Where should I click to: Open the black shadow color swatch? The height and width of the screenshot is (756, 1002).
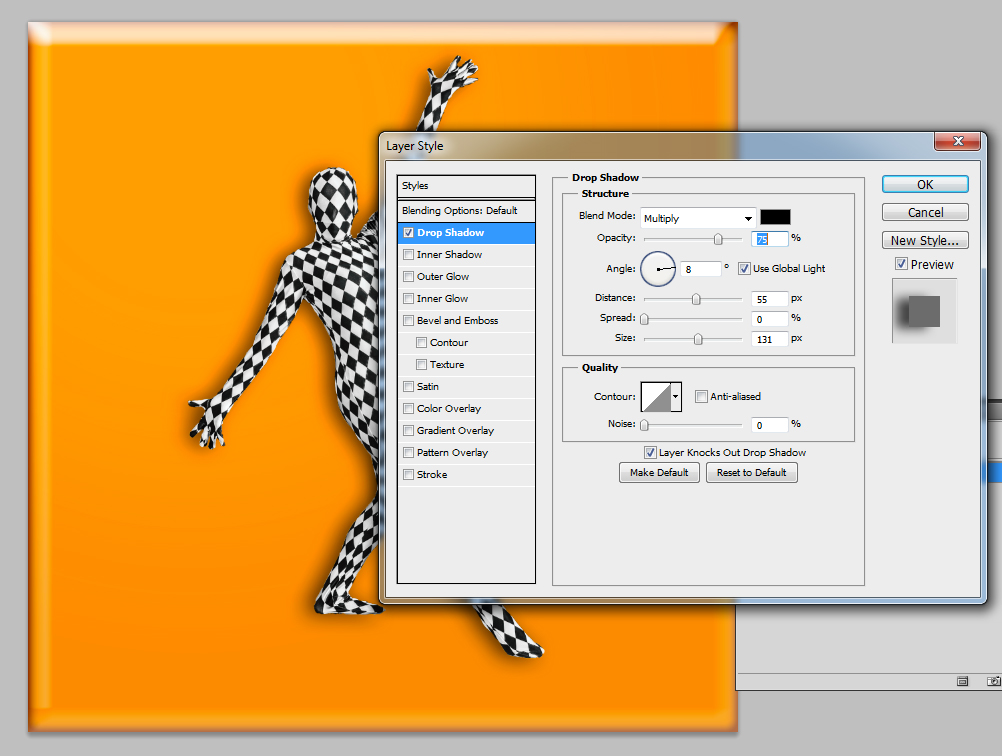point(775,218)
